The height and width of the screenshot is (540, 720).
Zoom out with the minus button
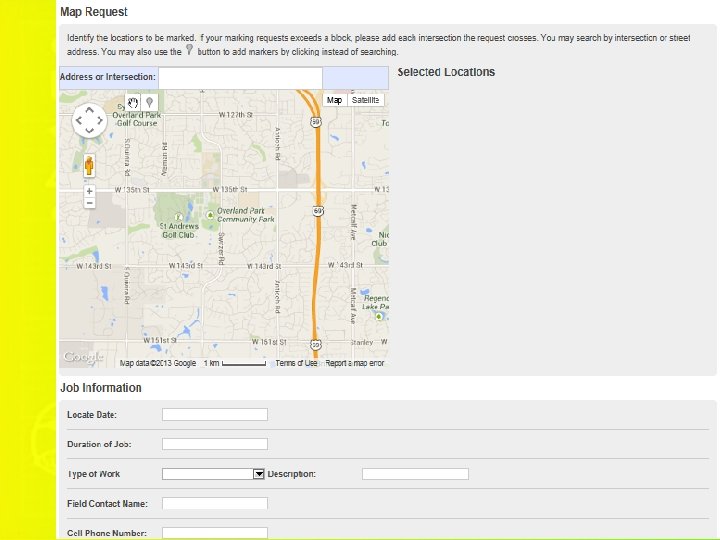pyautogui.click(x=90, y=203)
